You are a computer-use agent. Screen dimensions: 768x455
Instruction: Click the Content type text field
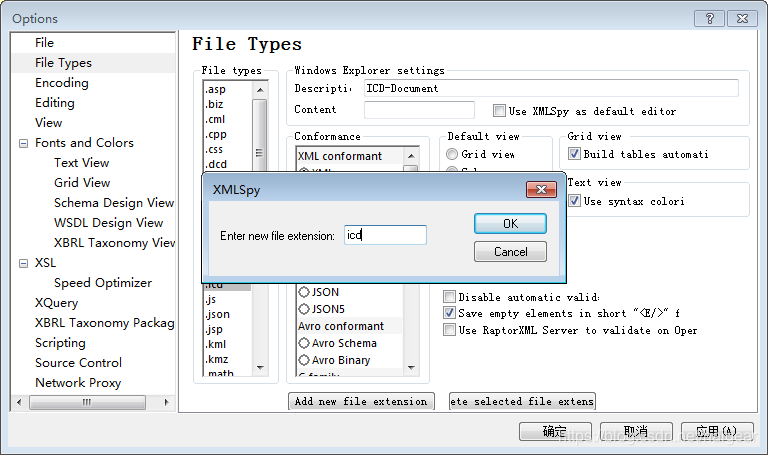click(x=419, y=110)
